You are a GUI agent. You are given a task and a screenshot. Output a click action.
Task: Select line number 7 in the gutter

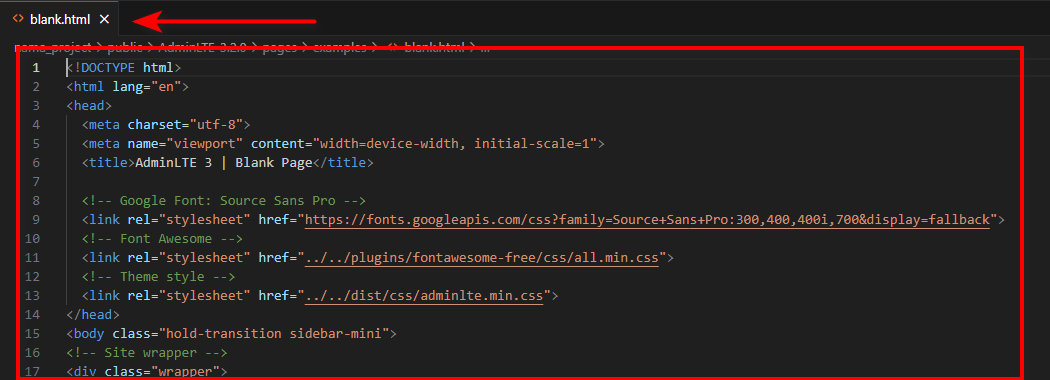[x=36, y=181]
